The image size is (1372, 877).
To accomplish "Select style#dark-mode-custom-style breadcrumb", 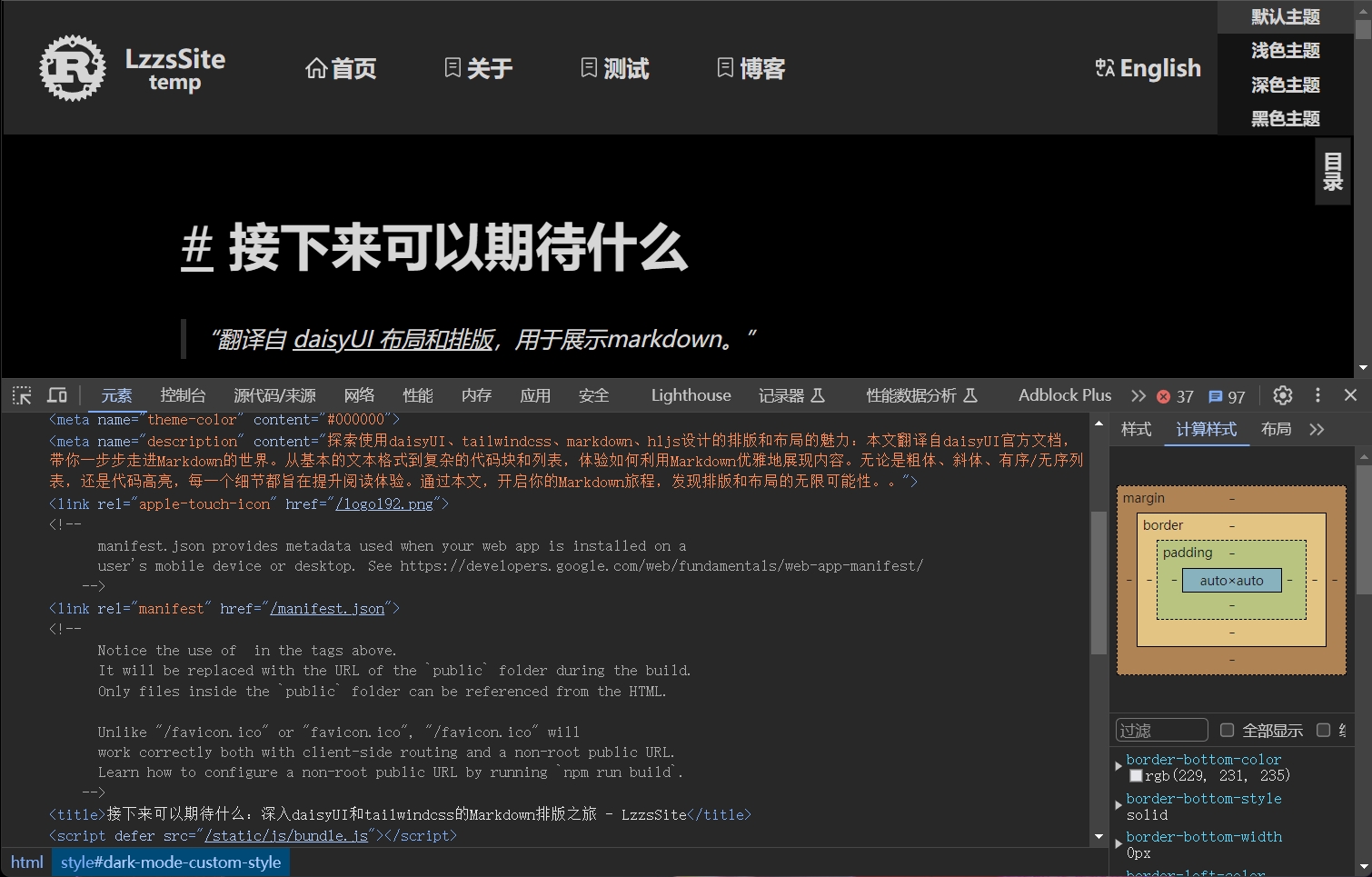I will (x=171, y=862).
